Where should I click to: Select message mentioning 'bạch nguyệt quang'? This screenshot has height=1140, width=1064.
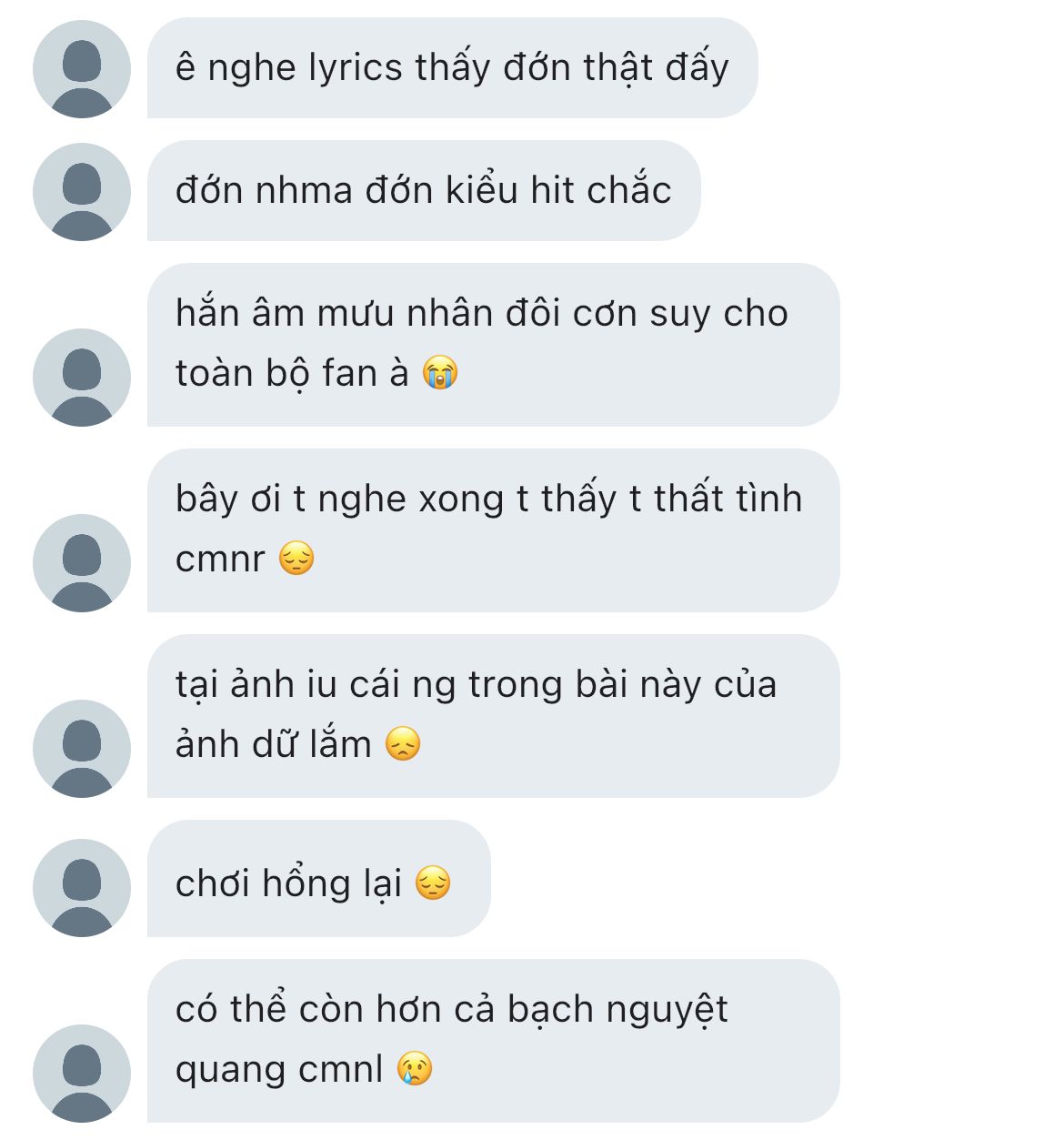[492, 1040]
